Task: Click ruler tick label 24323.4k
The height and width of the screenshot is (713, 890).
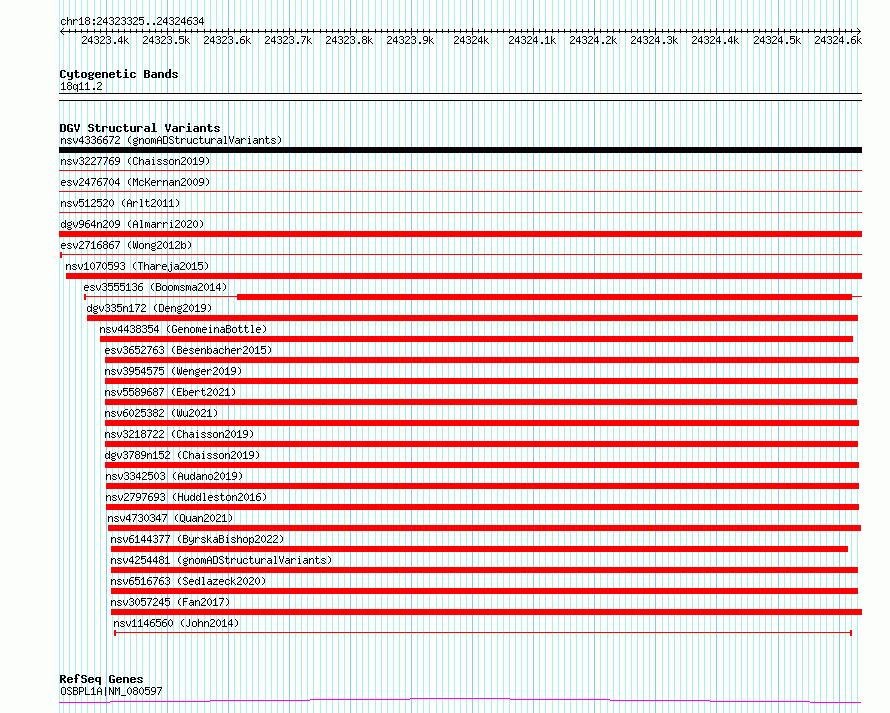Action: coord(105,40)
